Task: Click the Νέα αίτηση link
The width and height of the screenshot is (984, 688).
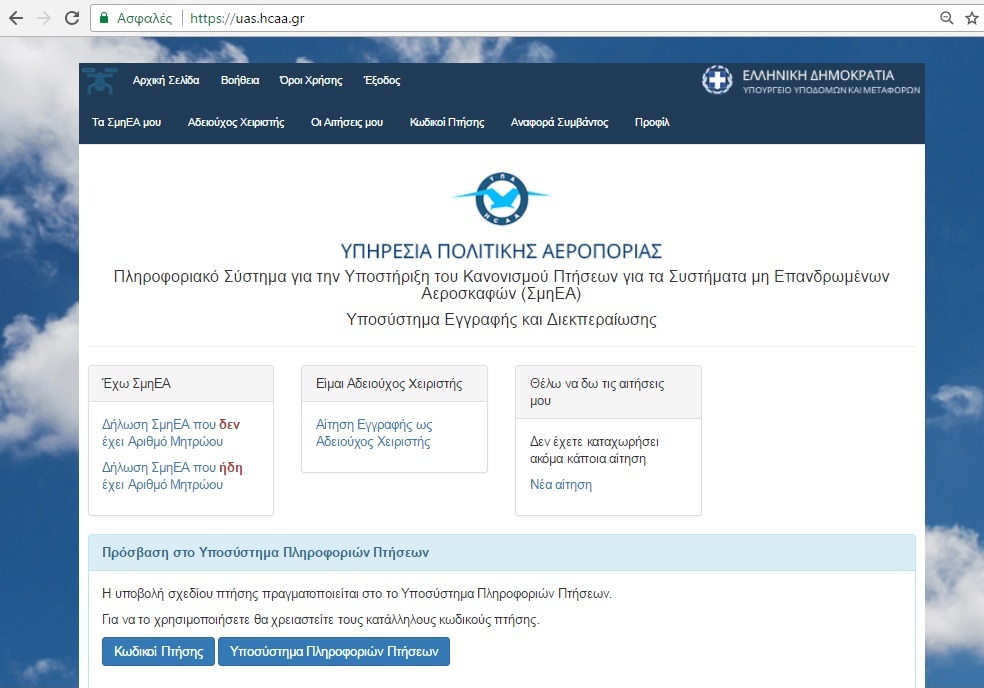Action: click(x=561, y=484)
